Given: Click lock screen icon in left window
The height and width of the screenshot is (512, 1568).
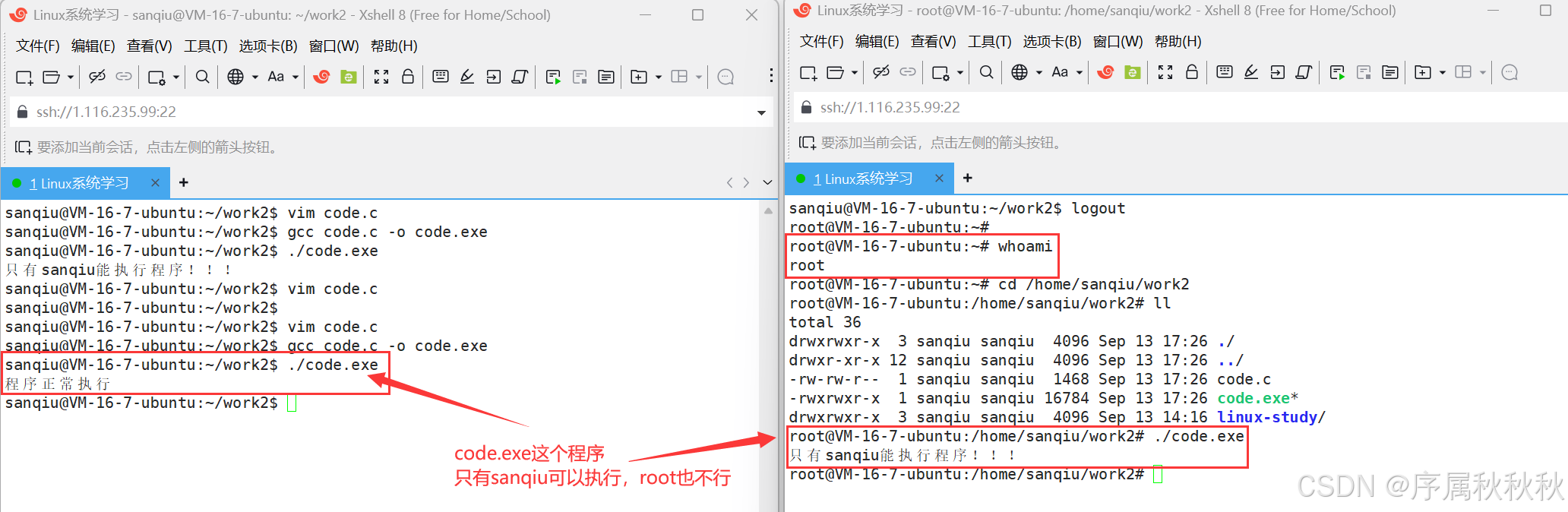Looking at the screenshot, I should (408, 77).
